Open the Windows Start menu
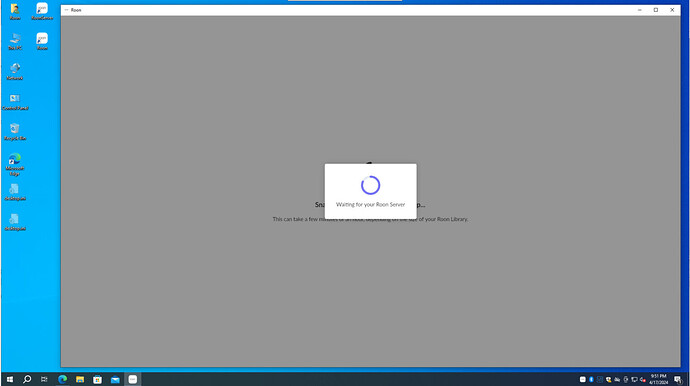 tap(10, 379)
